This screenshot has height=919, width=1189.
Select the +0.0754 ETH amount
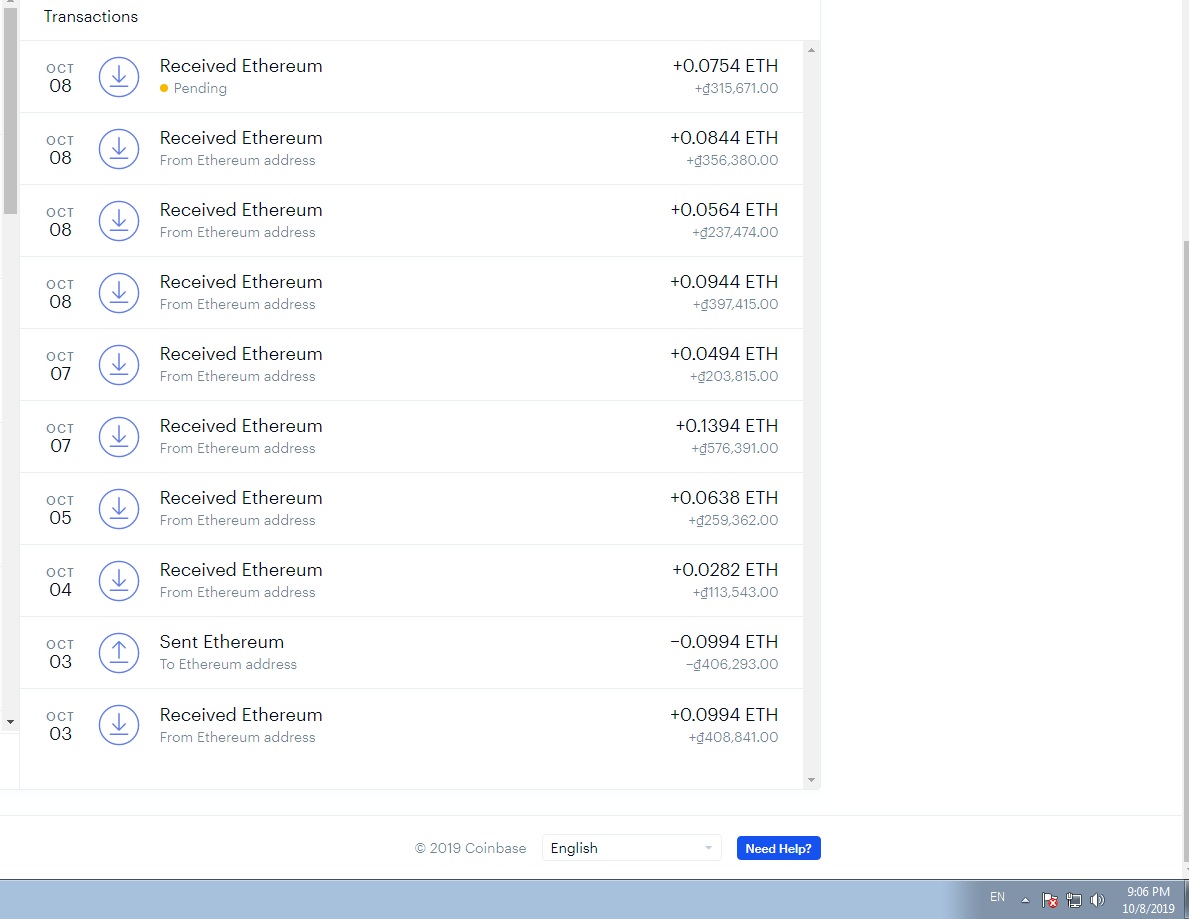(725, 66)
